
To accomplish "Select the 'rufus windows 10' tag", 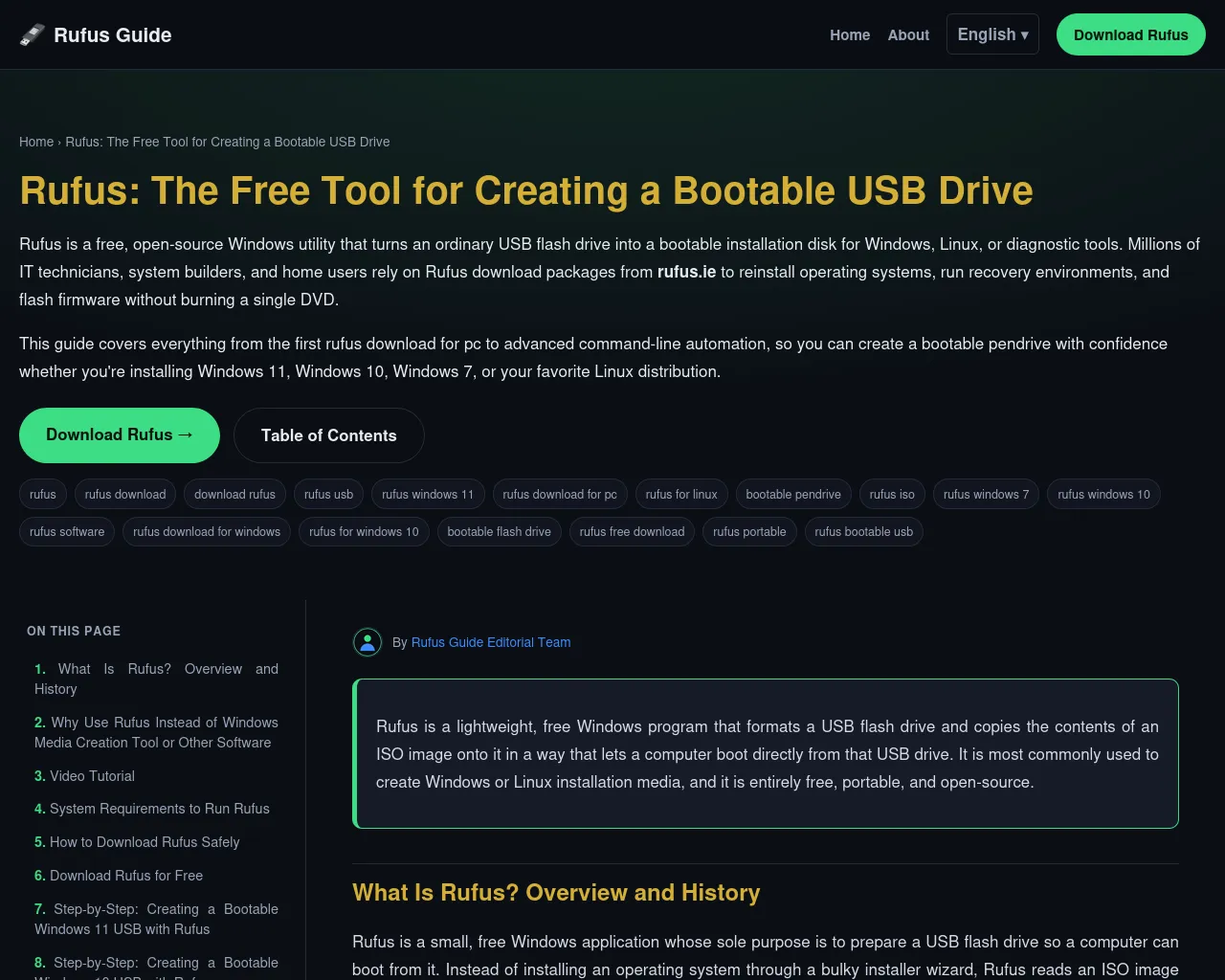I will click(1103, 494).
